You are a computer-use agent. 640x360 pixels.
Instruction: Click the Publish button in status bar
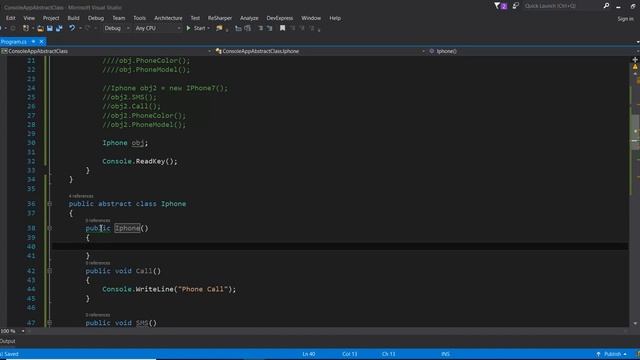[x=612, y=354]
